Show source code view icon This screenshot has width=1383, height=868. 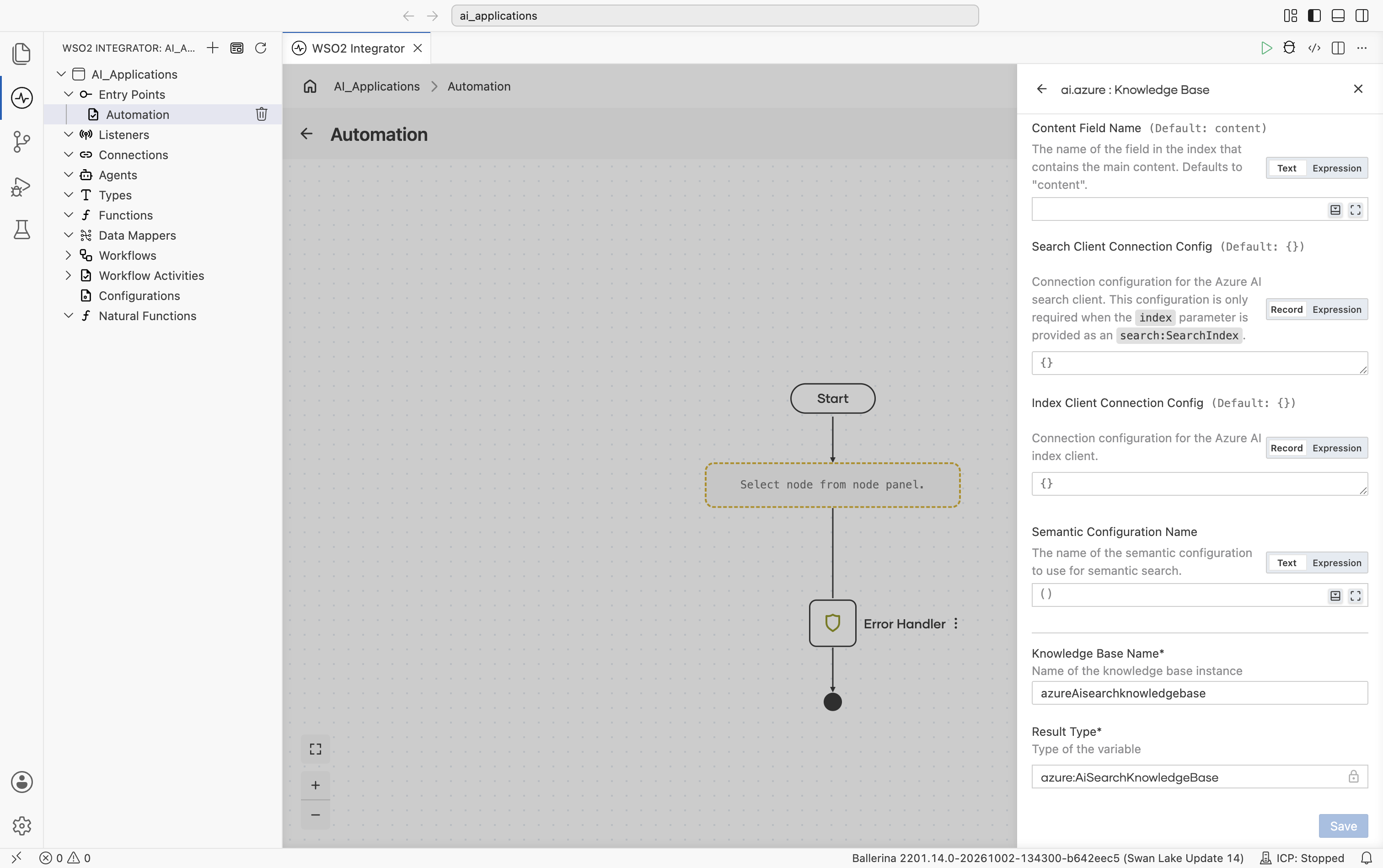(1314, 48)
